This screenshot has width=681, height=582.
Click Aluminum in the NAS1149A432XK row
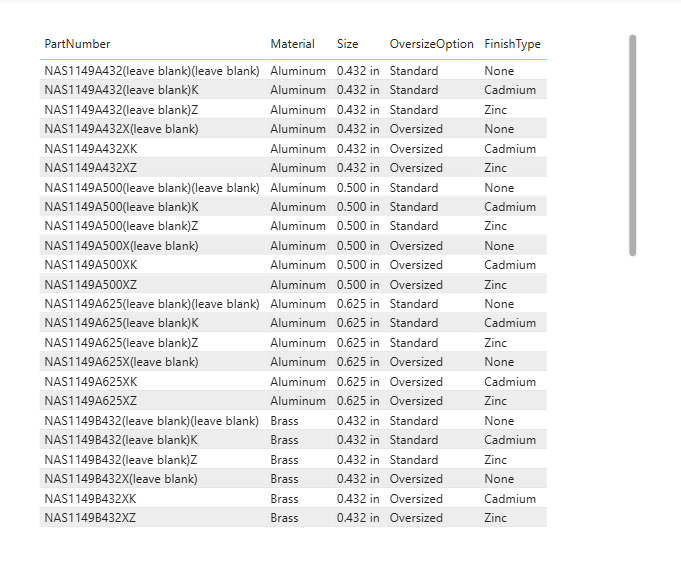pos(298,149)
